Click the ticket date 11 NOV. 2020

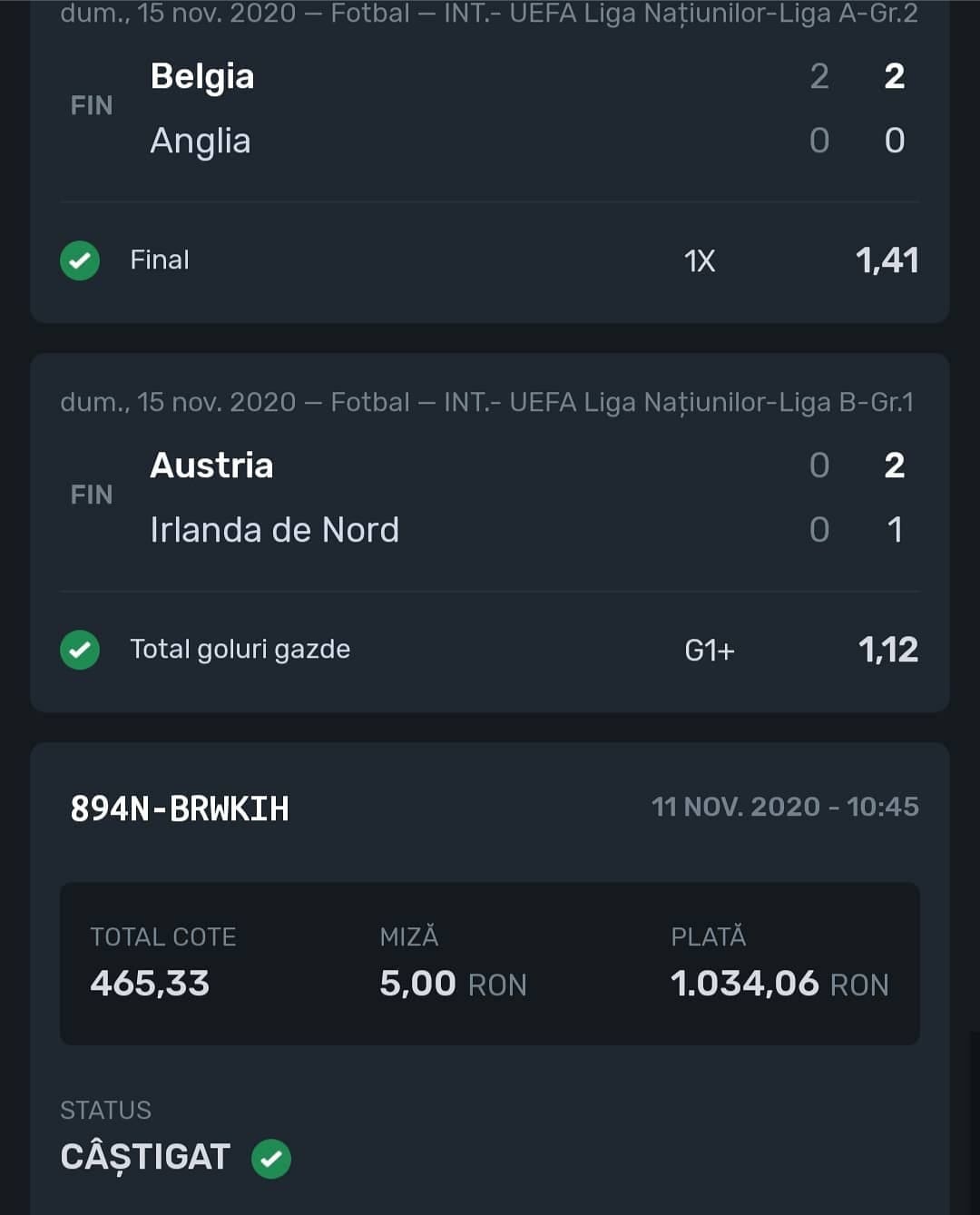pos(736,807)
